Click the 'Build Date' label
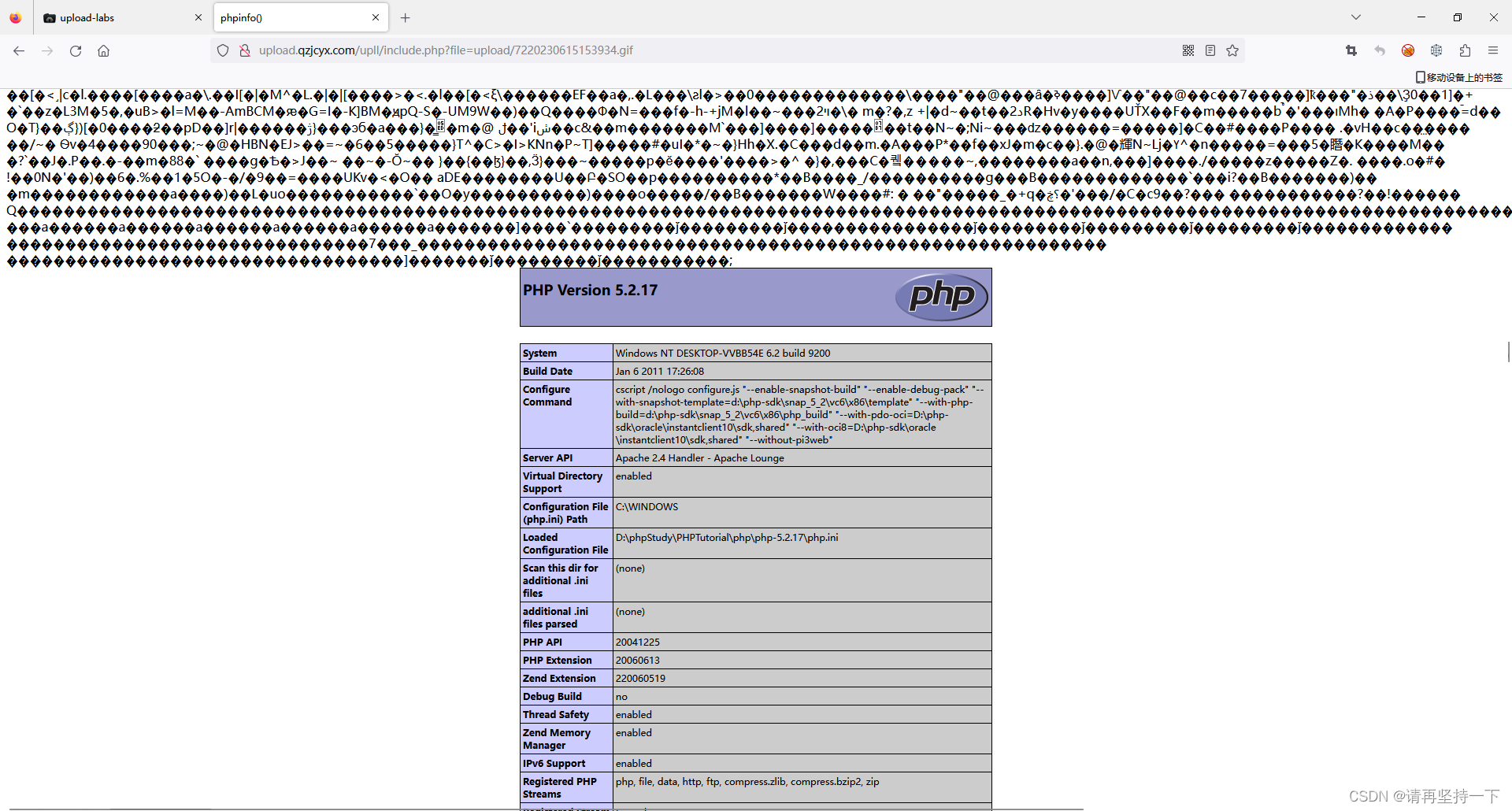This screenshot has height=811, width=1512. click(x=547, y=372)
